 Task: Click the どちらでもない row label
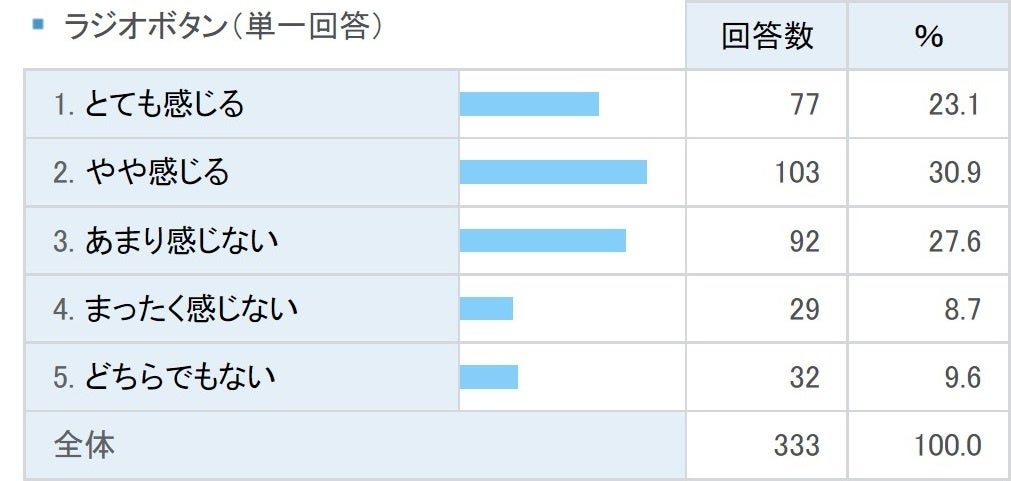click(165, 377)
